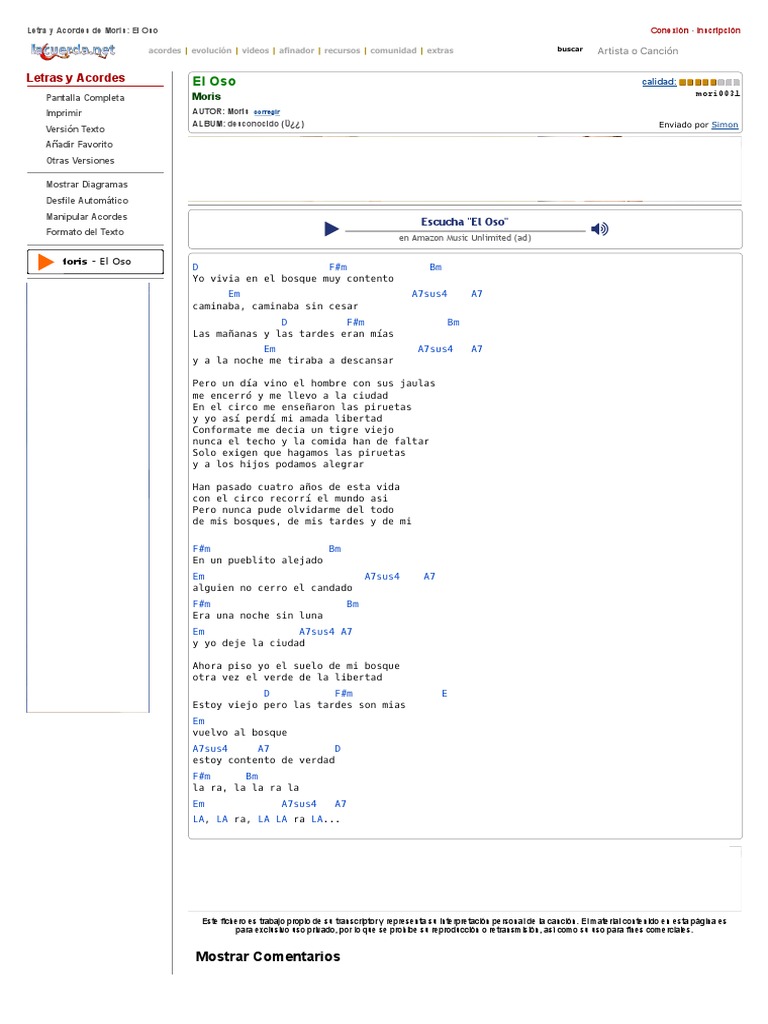Open the recursos menu

click(342, 50)
